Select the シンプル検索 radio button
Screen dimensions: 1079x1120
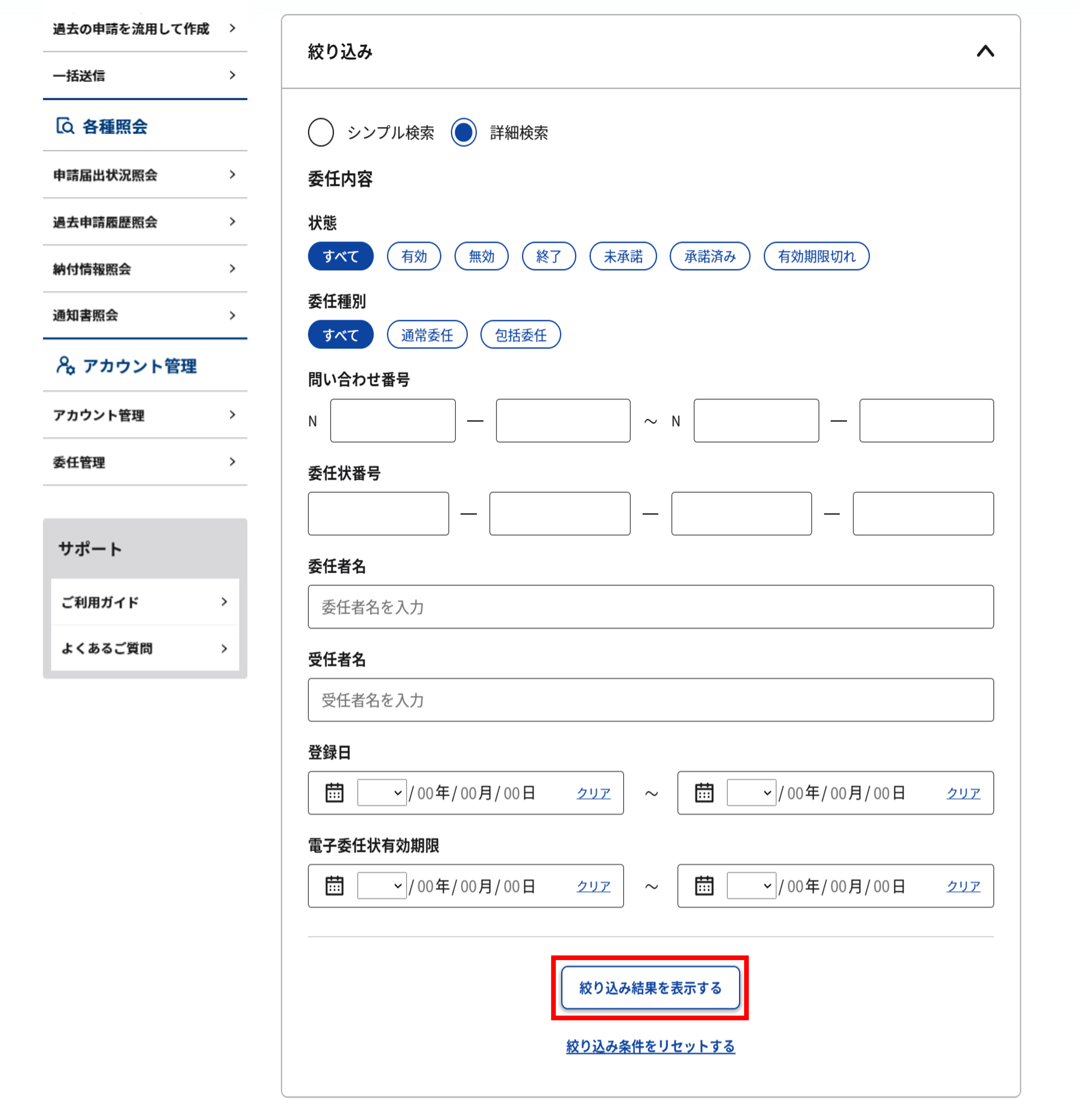point(321,133)
